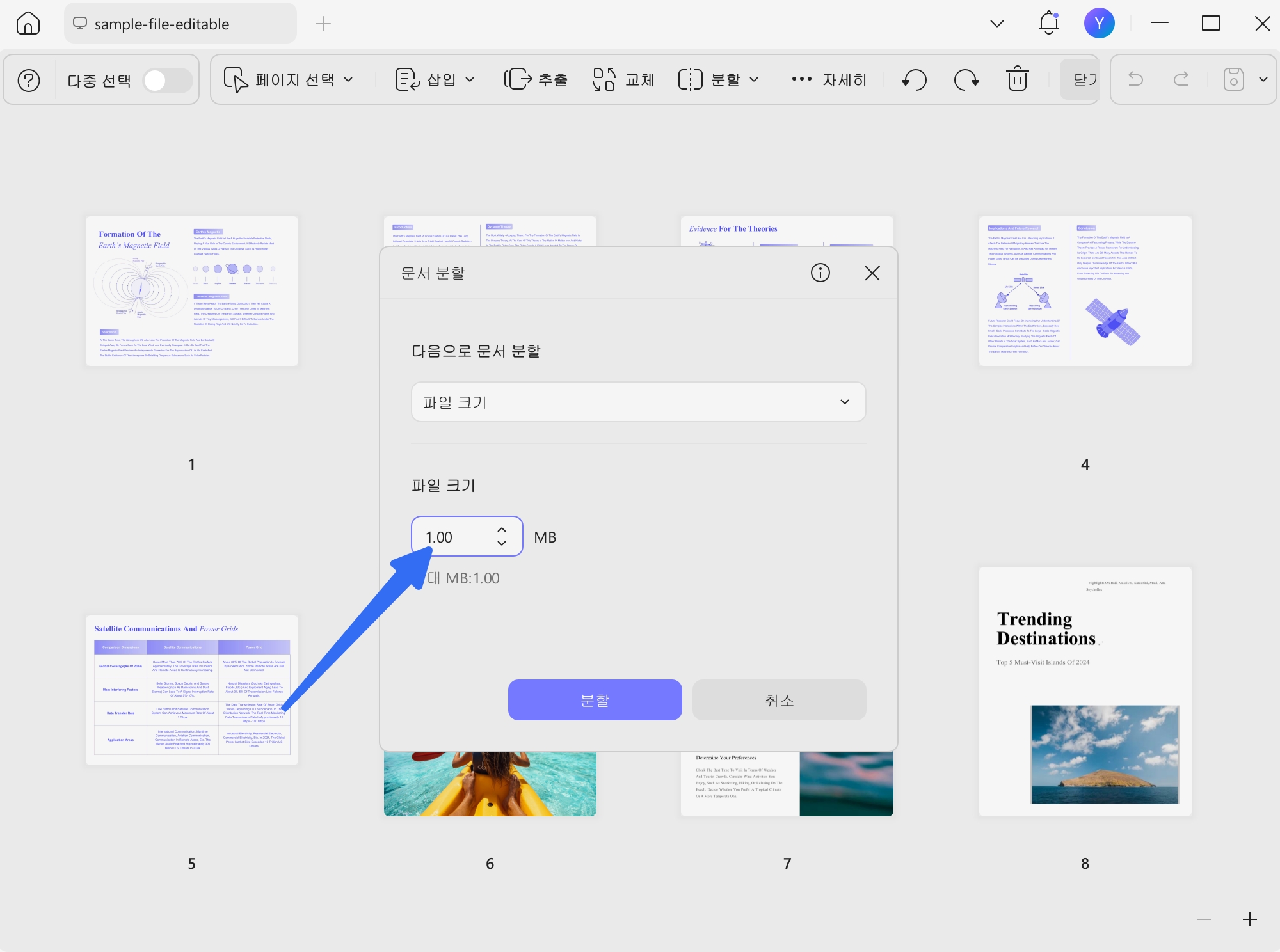Viewport: 1280px width, 952px height.
Task: Close the application window
Action: click(x=1263, y=24)
